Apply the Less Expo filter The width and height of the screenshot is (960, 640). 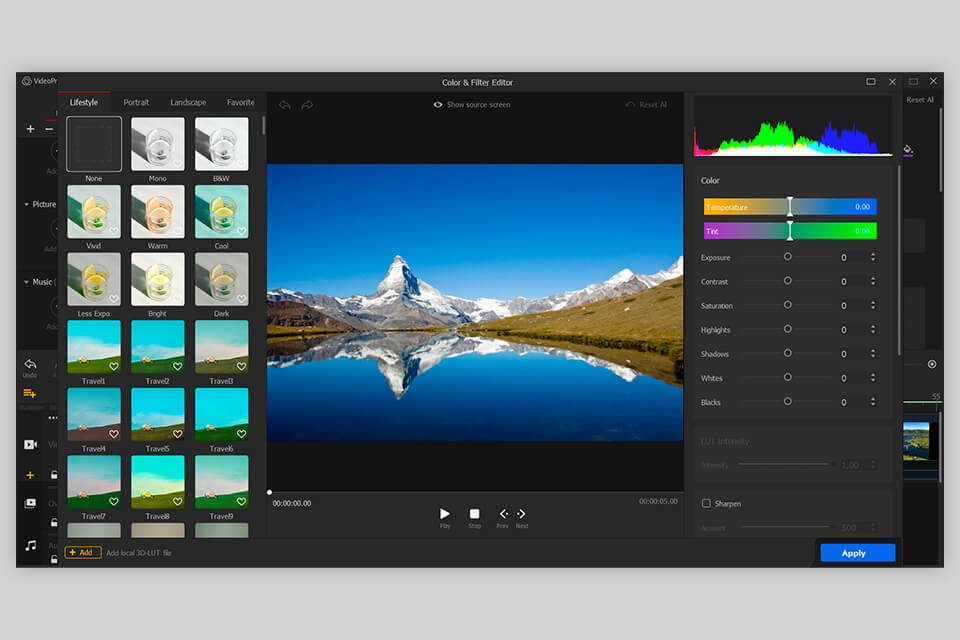(94, 279)
